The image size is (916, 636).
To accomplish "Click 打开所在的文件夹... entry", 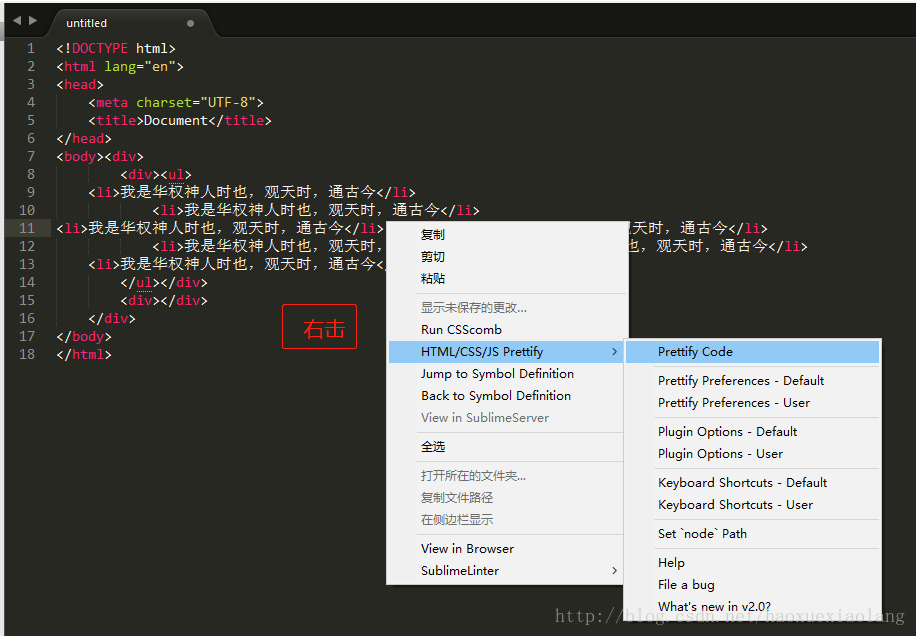I will click(507, 476).
